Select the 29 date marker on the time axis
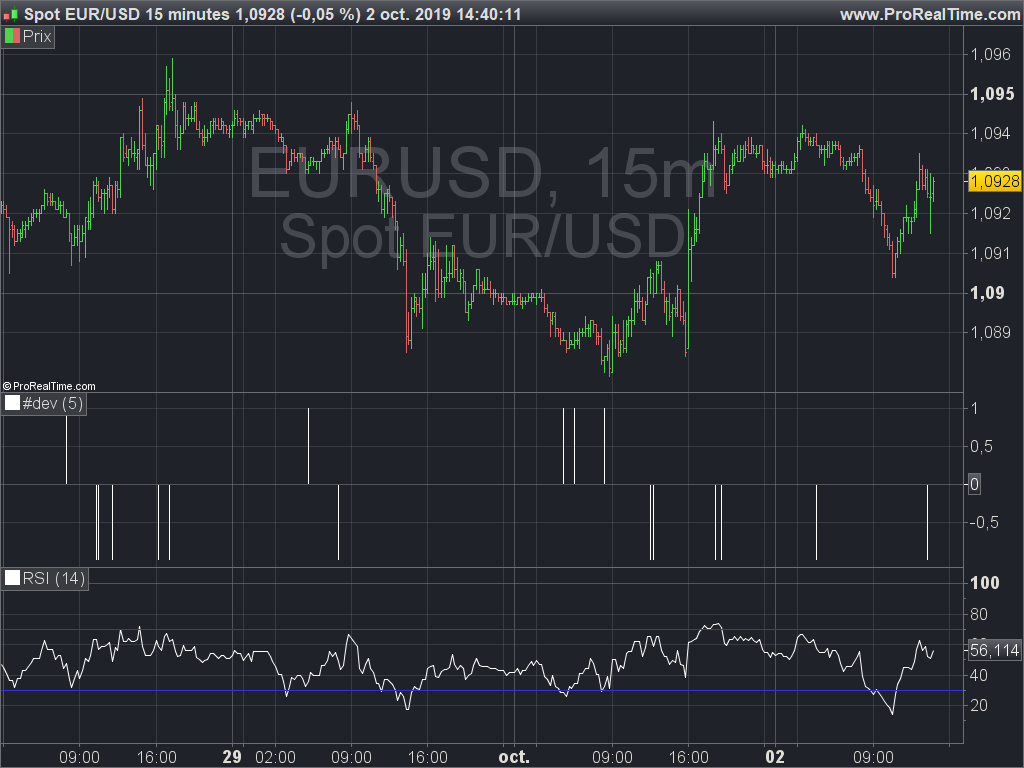The image size is (1024, 768). pyautogui.click(x=232, y=757)
